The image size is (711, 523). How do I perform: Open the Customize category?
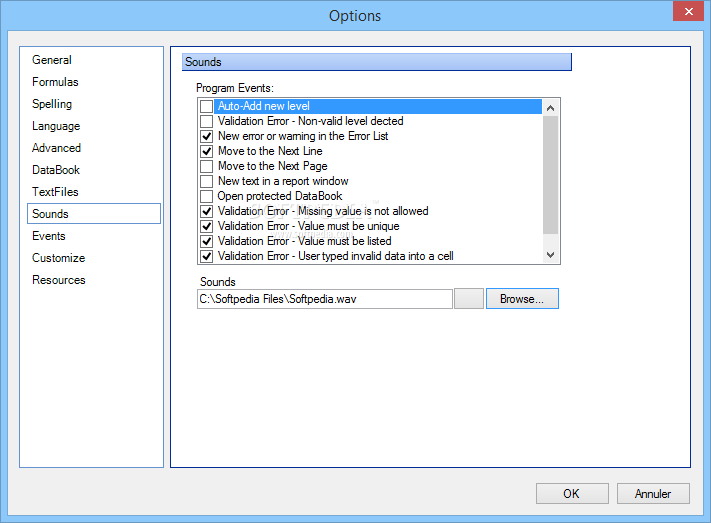pos(58,258)
